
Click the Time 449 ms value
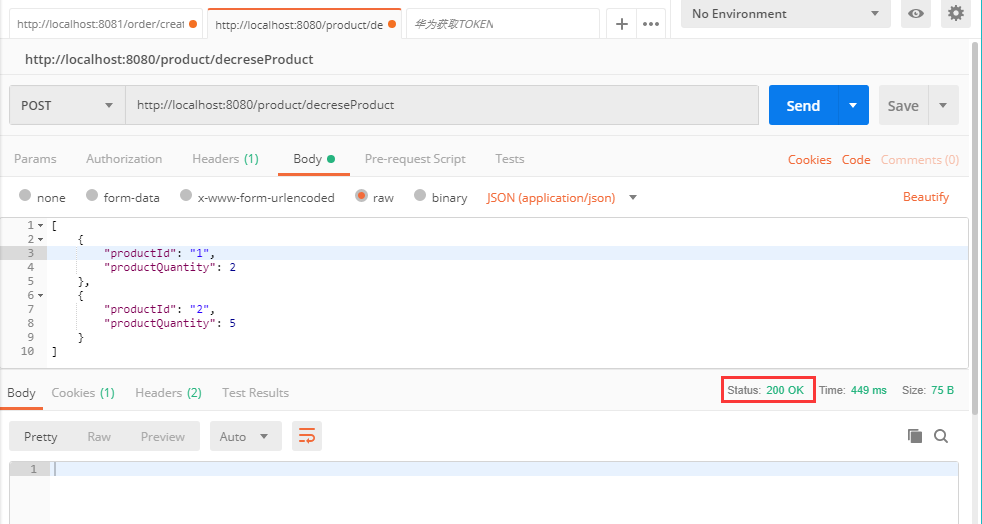869,390
